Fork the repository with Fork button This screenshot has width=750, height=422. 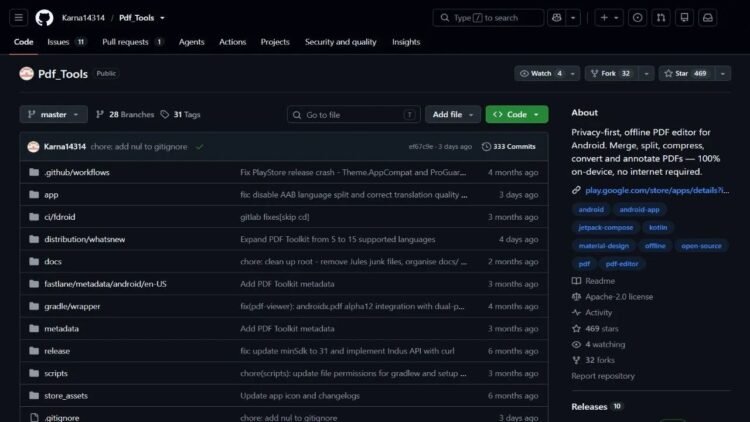611,74
